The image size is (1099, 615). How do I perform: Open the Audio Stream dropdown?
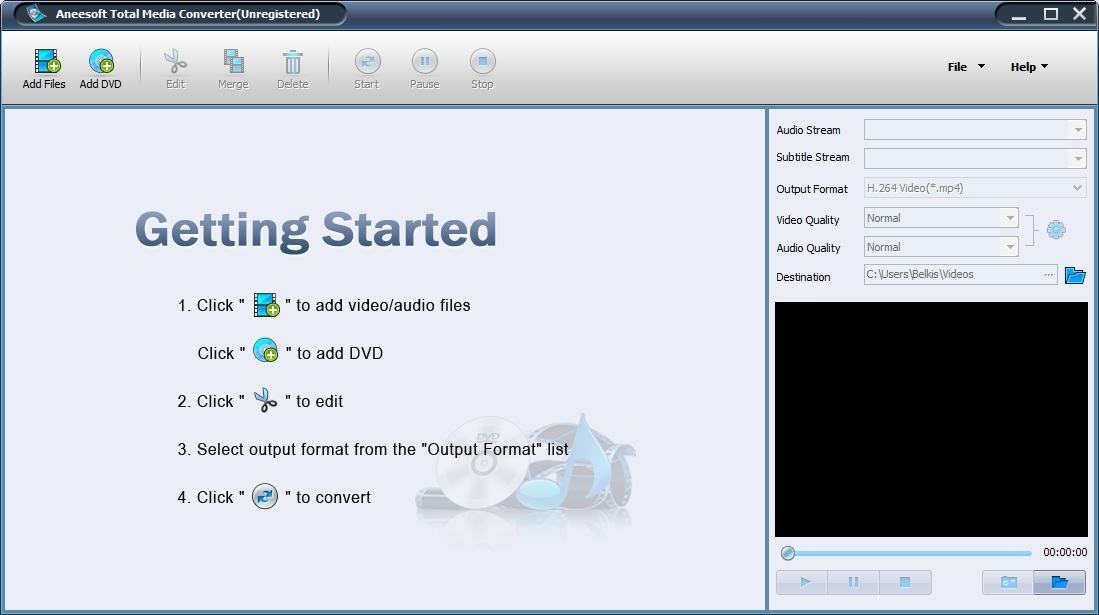[x=1078, y=129]
